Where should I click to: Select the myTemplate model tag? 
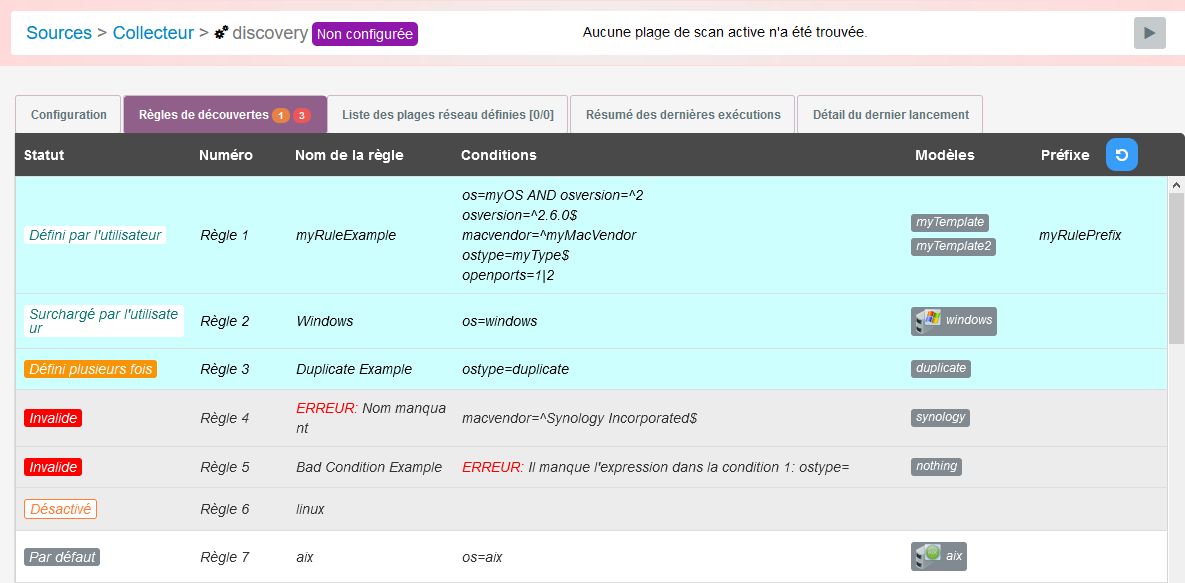click(x=949, y=222)
